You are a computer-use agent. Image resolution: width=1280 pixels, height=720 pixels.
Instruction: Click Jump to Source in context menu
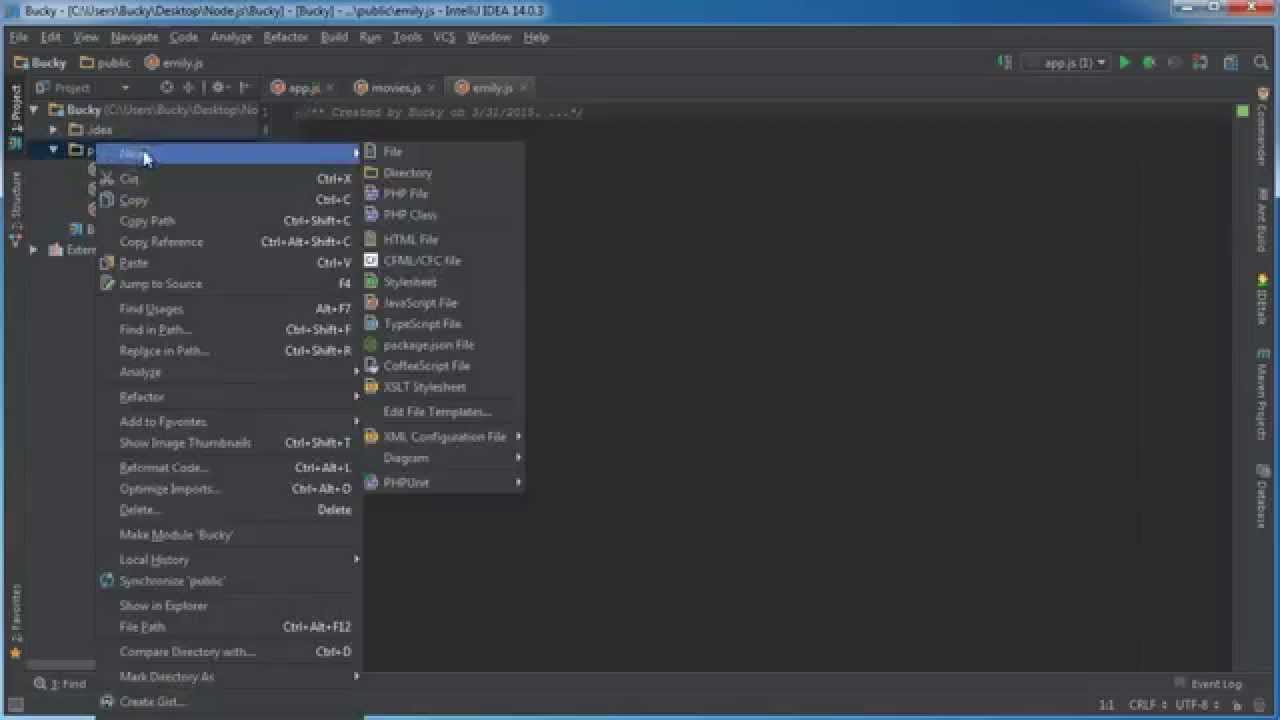[x=228, y=284]
